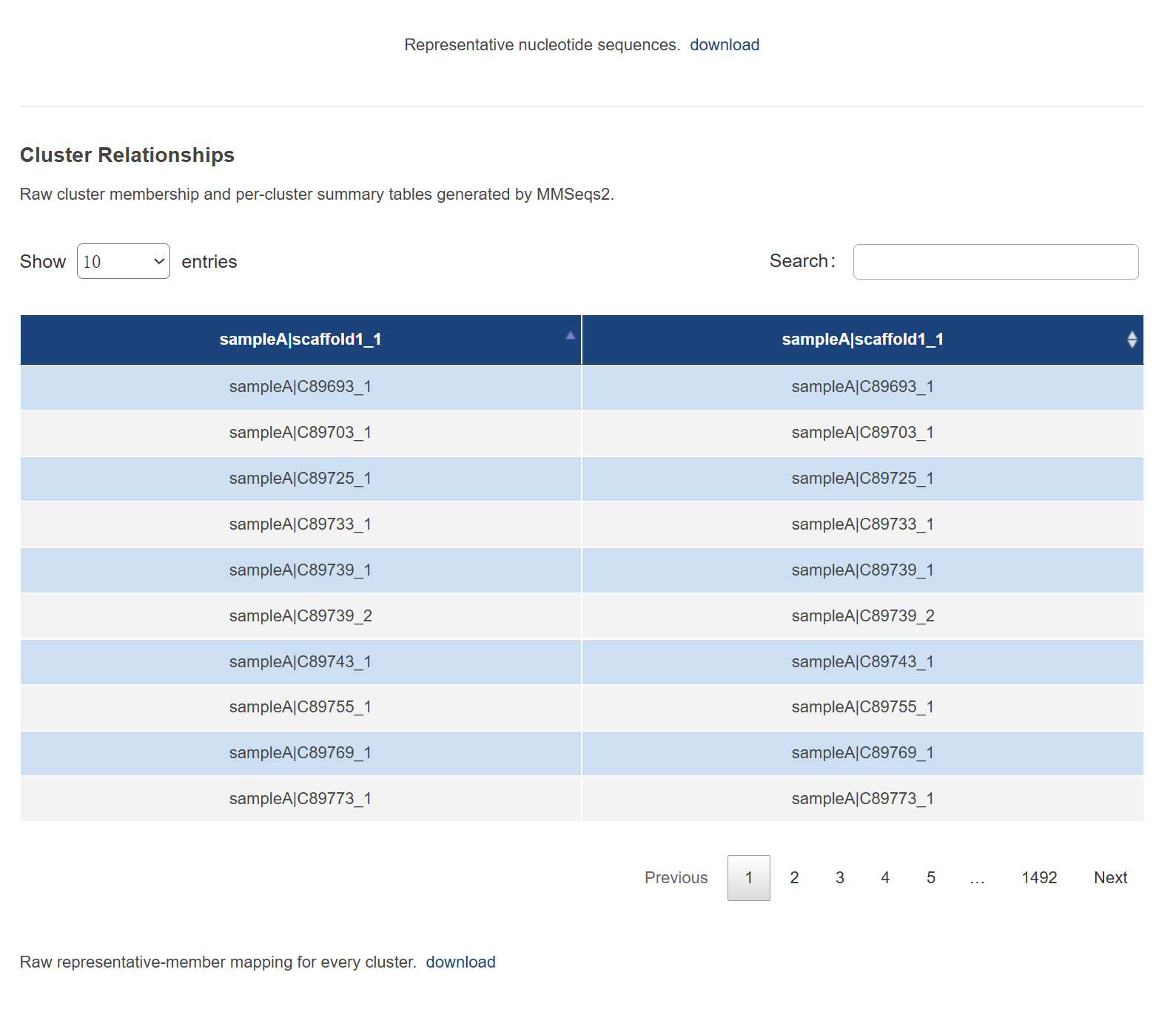Click the Next pagination button
The width and height of the screenshot is (1176, 1009).
1110,878
